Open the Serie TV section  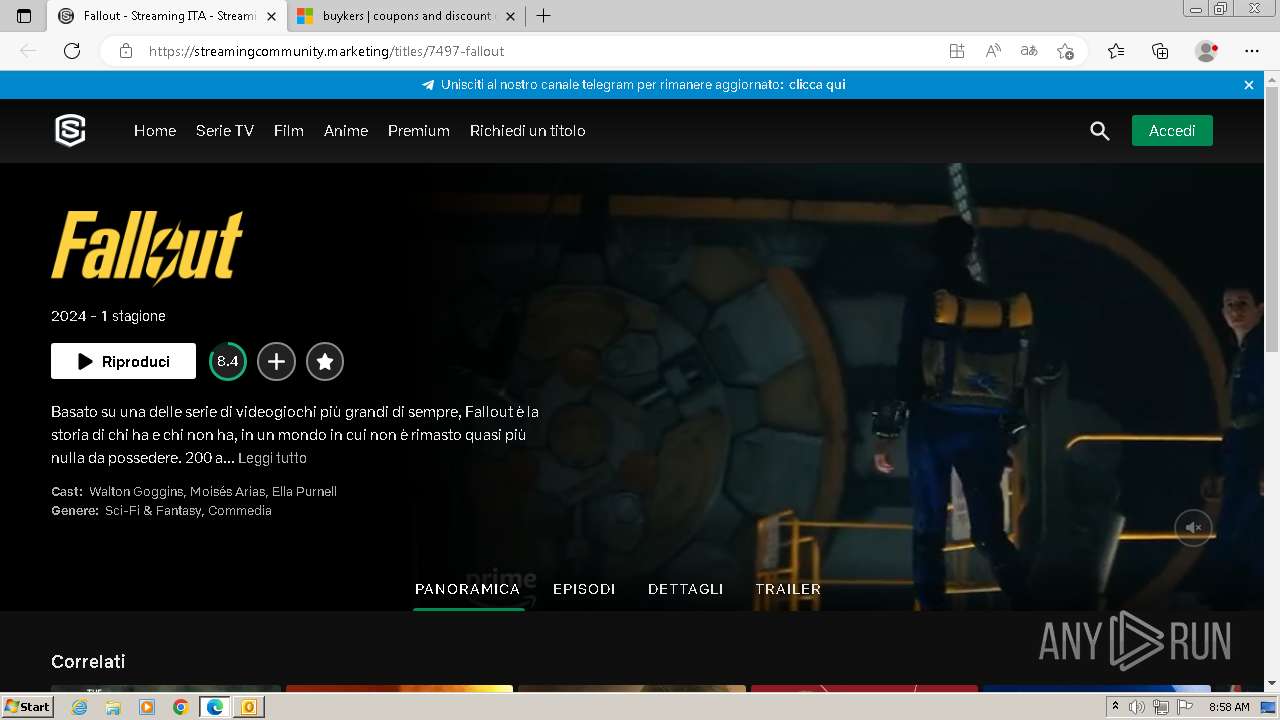[225, 131]
